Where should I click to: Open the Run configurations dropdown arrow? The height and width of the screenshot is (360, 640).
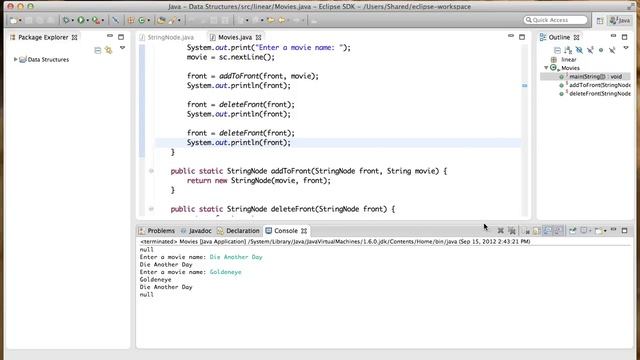(87, 20)
